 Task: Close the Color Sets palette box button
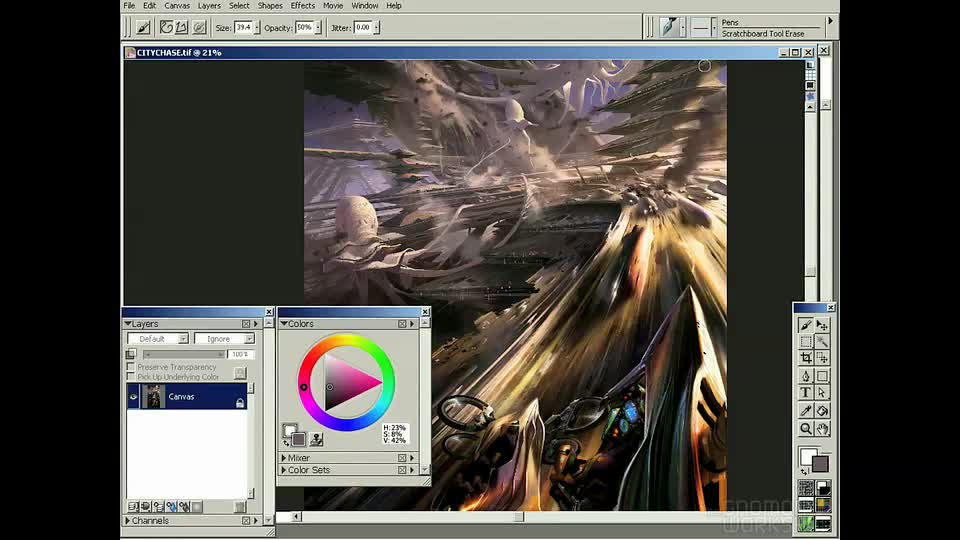coord(402,470)
